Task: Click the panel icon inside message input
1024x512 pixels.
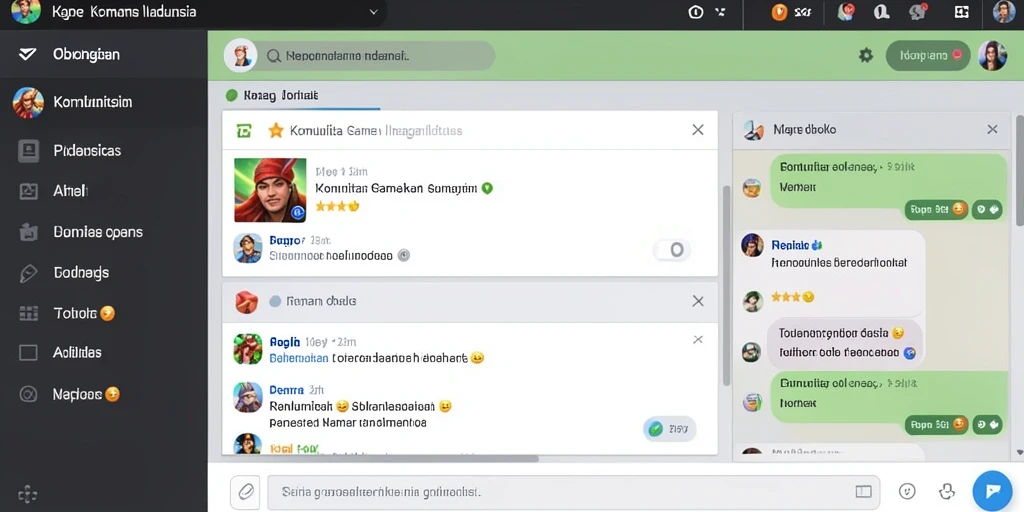Action: [x=863, y=492]
